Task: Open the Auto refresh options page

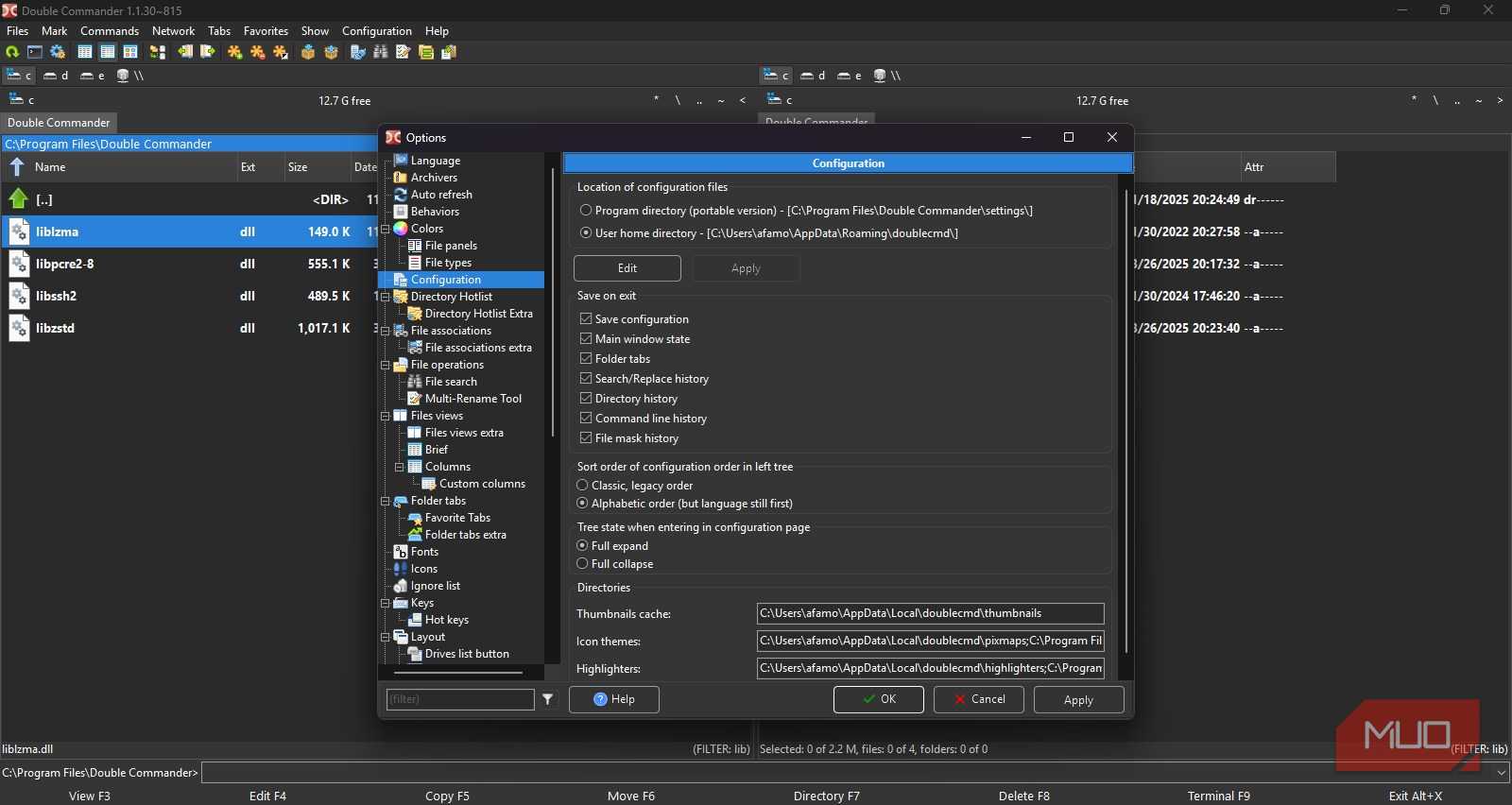Action: click(441, 195)
